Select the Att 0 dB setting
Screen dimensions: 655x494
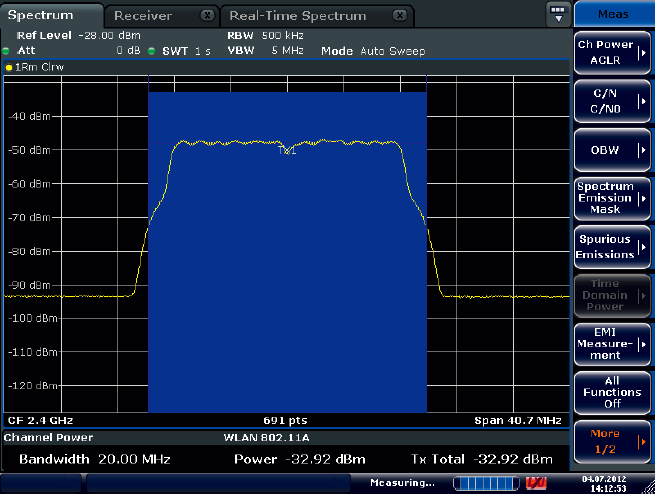pyautogui.click(x=79, y=51)
